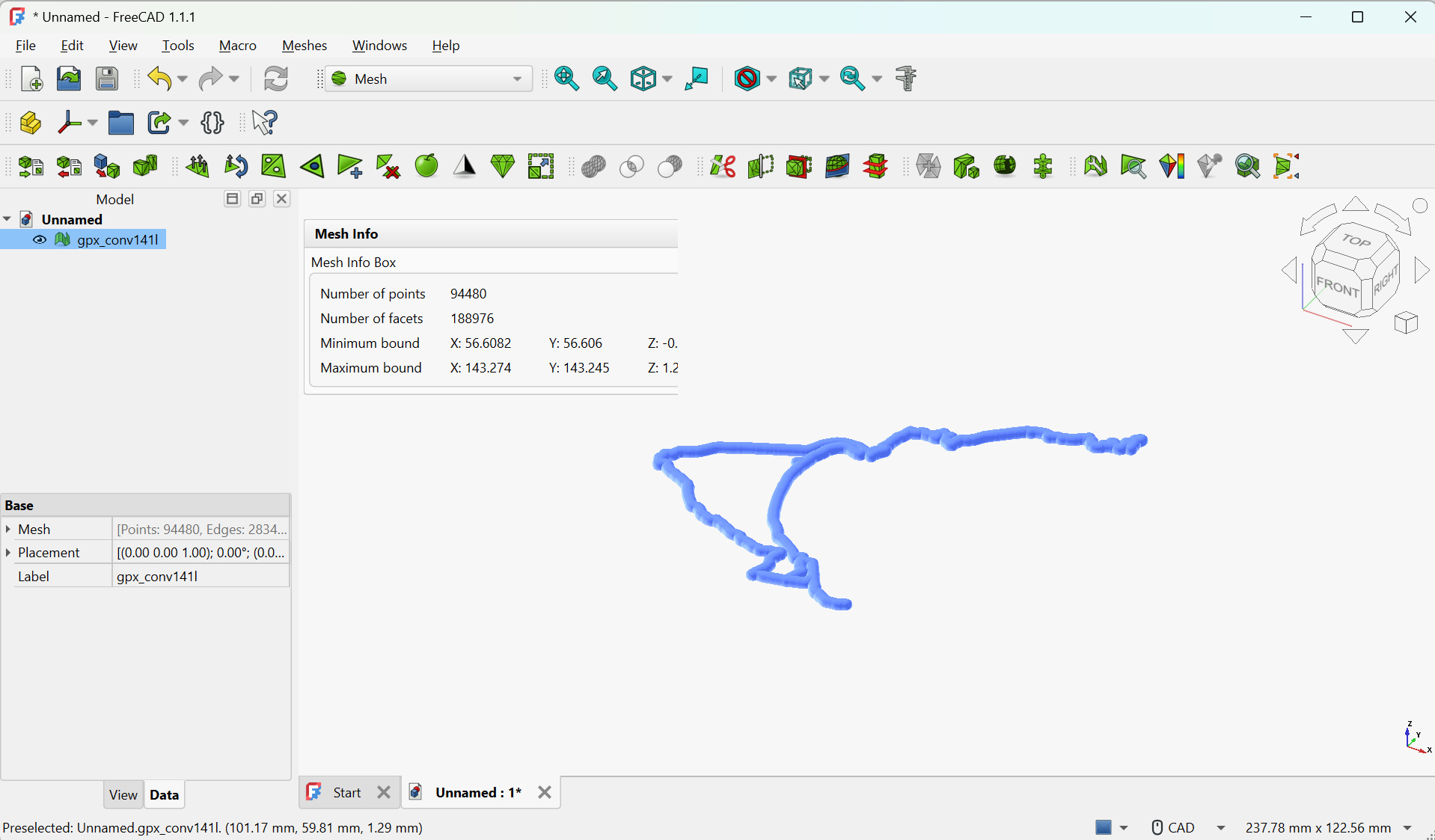The image size is (1435, 840).
Task: Click the cut mesh scissors icon
Action: coord(723,166)
